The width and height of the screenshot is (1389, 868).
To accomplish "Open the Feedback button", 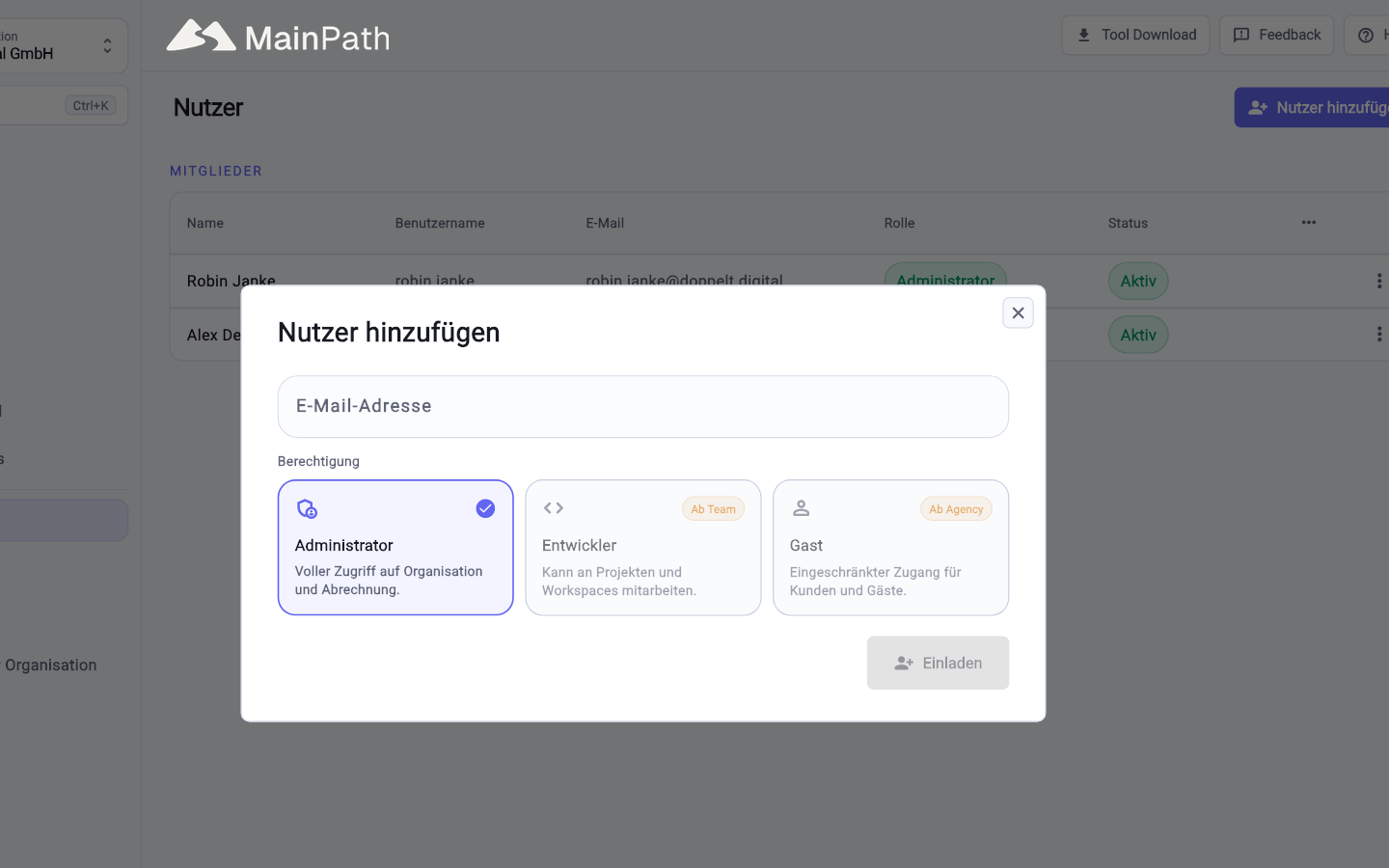I will point(1276,35).
